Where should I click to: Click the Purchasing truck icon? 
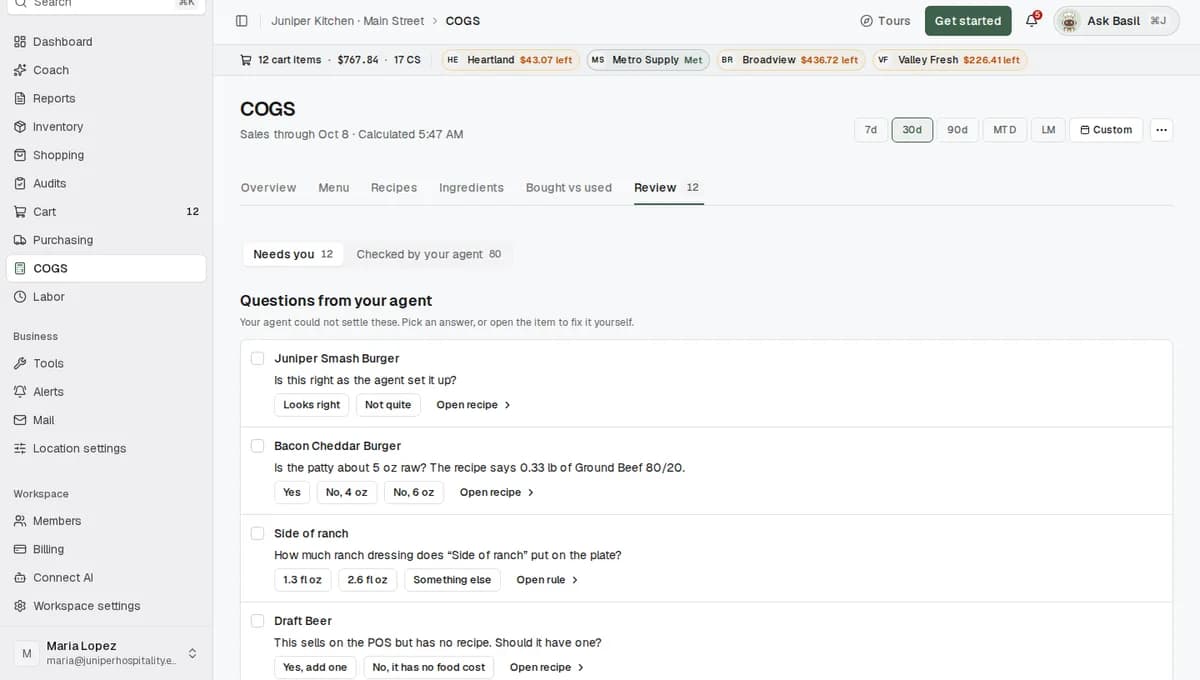(20, 240)
